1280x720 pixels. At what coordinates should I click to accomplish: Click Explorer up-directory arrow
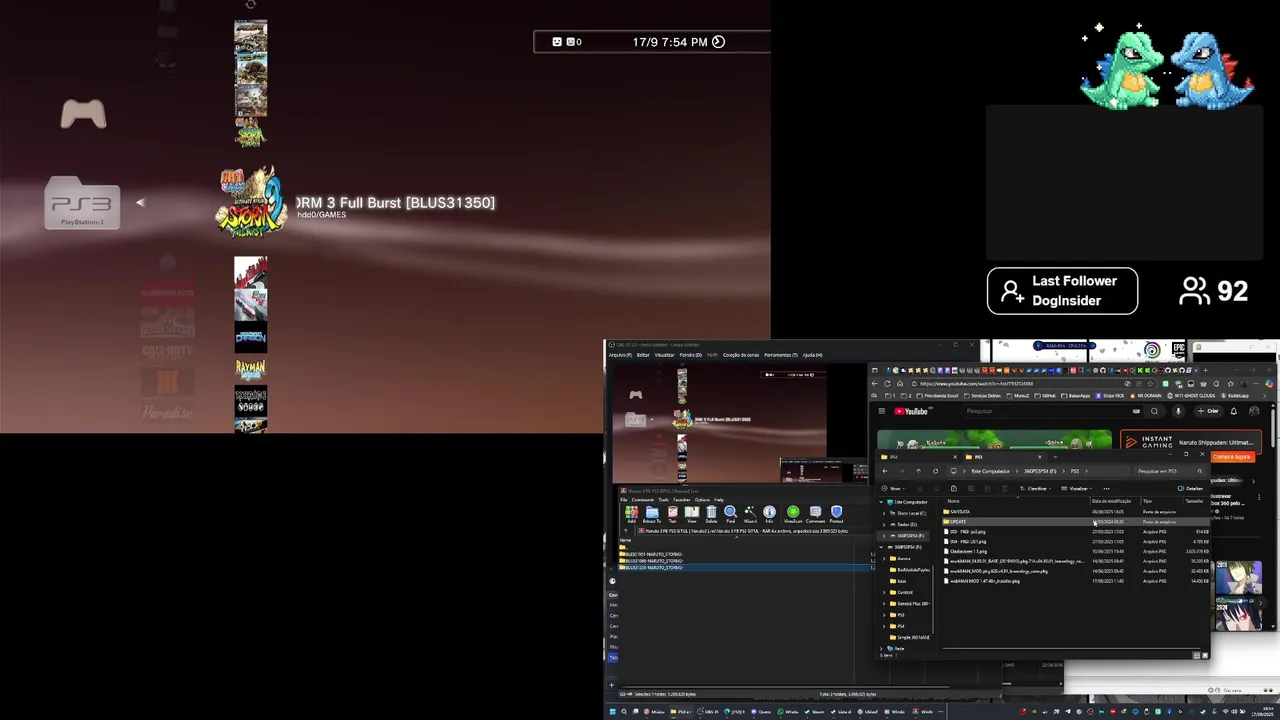click(x=918, y=471)
